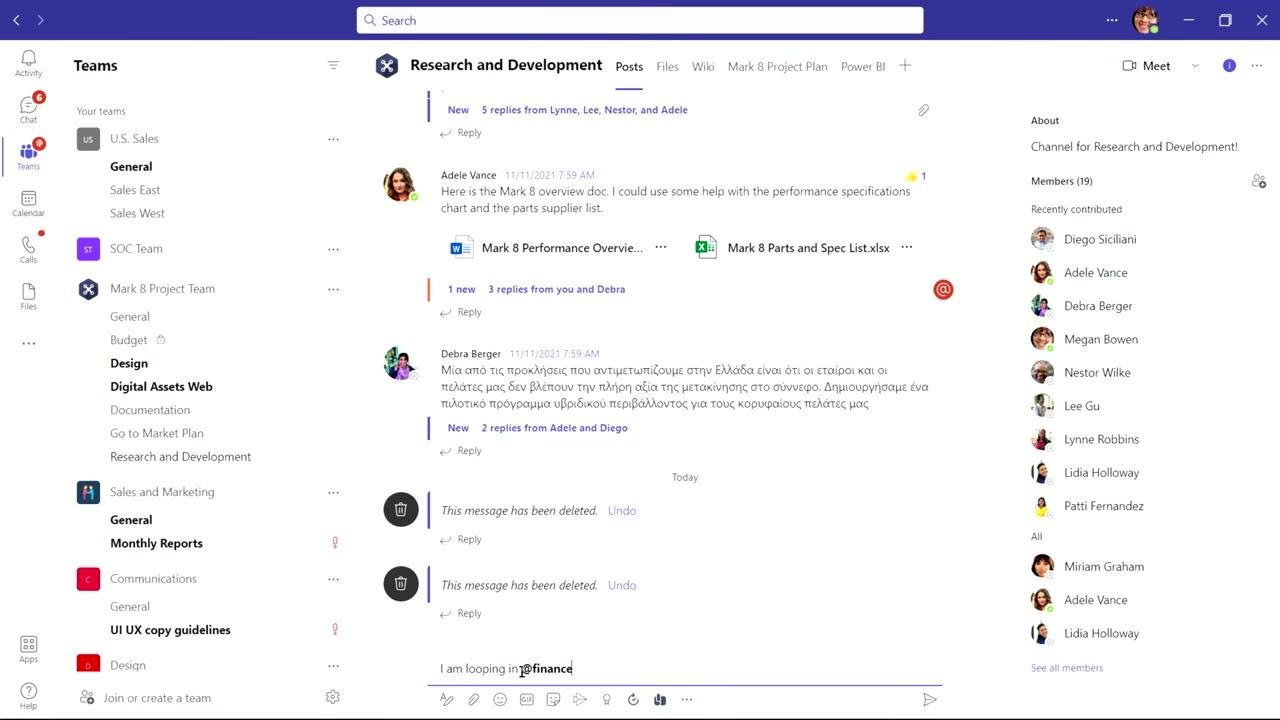The image size is (1280, 720).
Task: Click the message compose box
Action: (685, 668)
